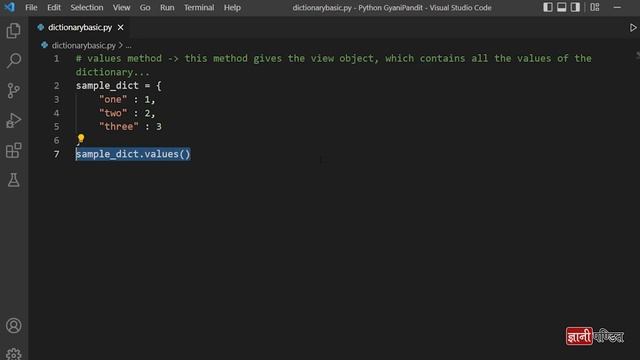
Task: Click the "one" key string
Action: click(x=113, y=99)
